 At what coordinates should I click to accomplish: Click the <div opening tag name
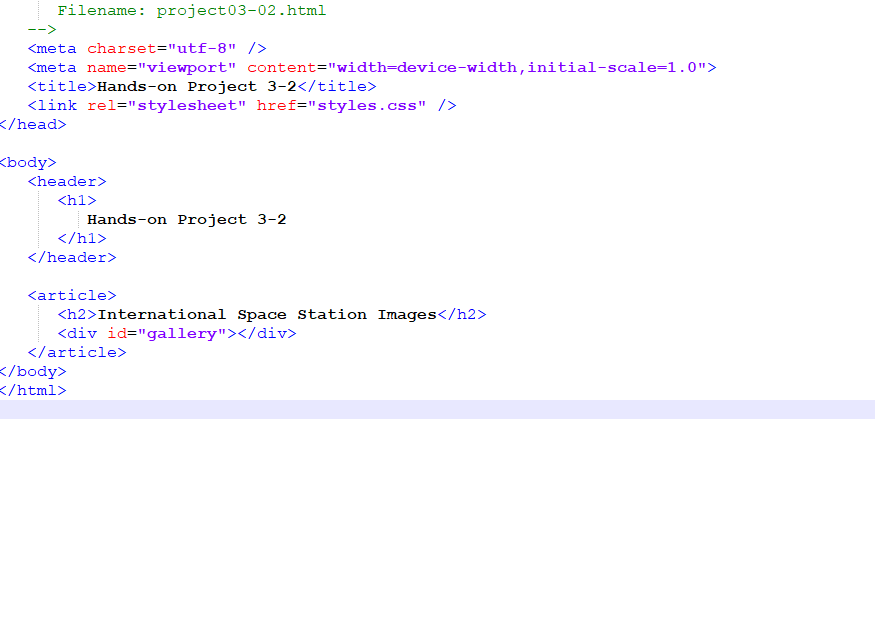tap(77, 333)
